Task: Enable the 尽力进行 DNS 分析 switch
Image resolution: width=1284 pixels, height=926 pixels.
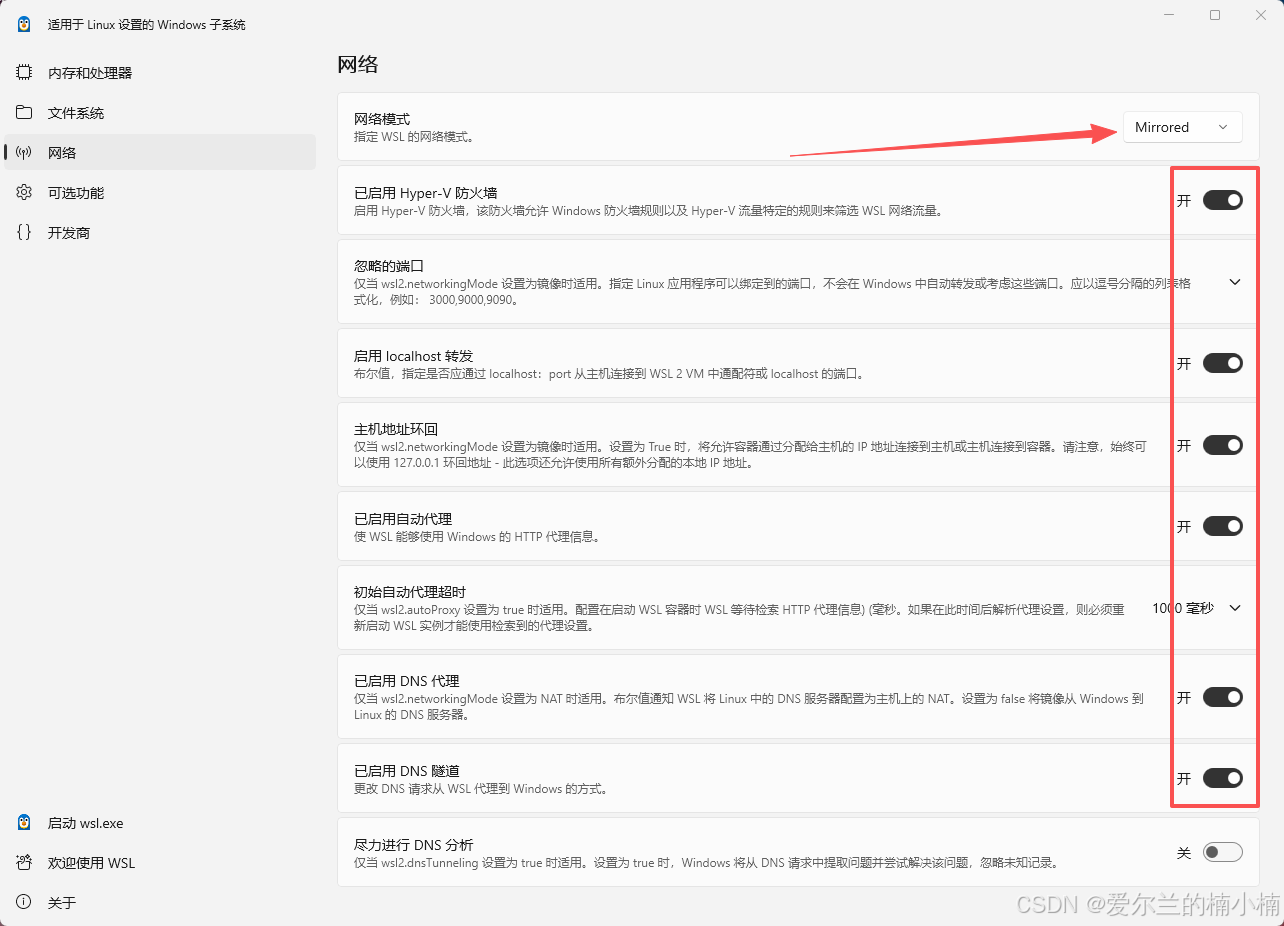Action: tap(1222, 852)
